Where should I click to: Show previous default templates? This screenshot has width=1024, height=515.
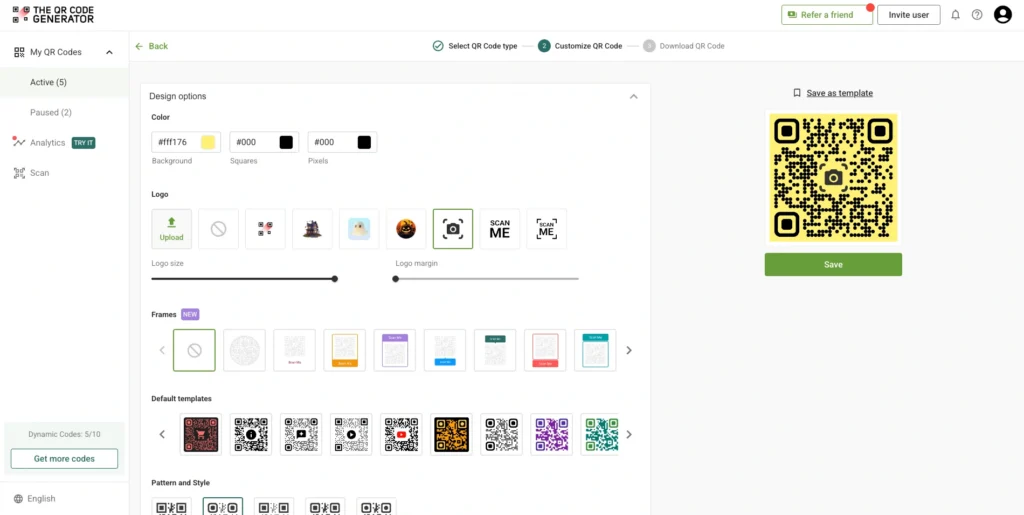pyautogui.click(x=162, y=434)
